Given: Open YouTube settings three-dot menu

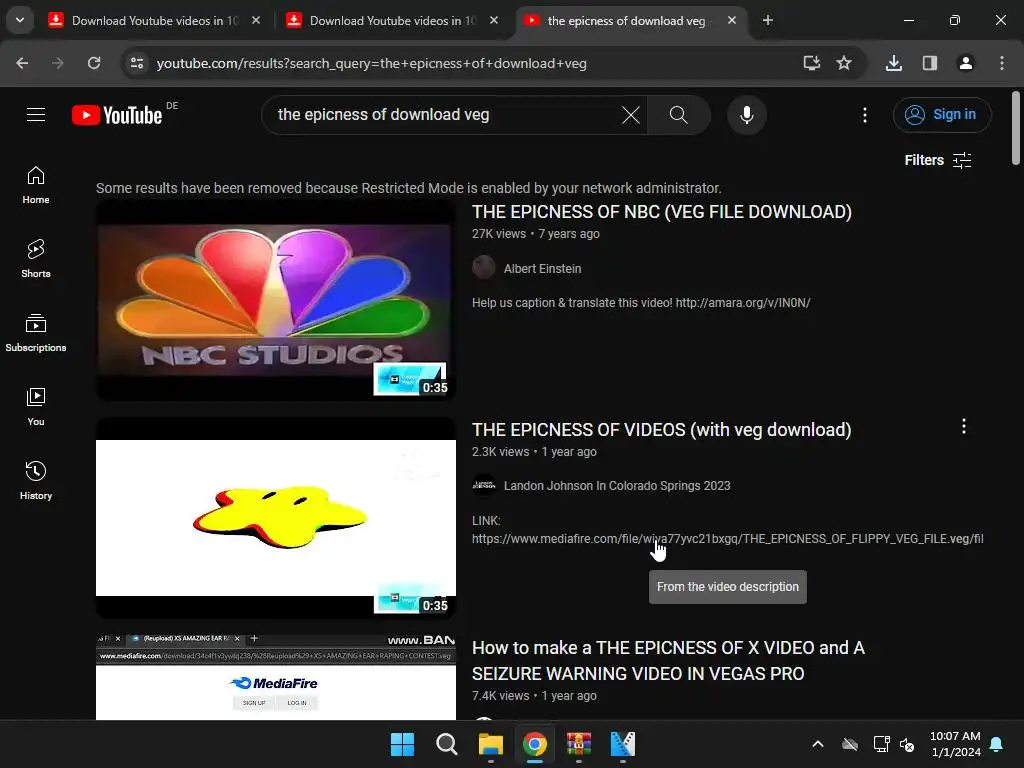Looking at the screenshot, I should (x=865, y=115).
